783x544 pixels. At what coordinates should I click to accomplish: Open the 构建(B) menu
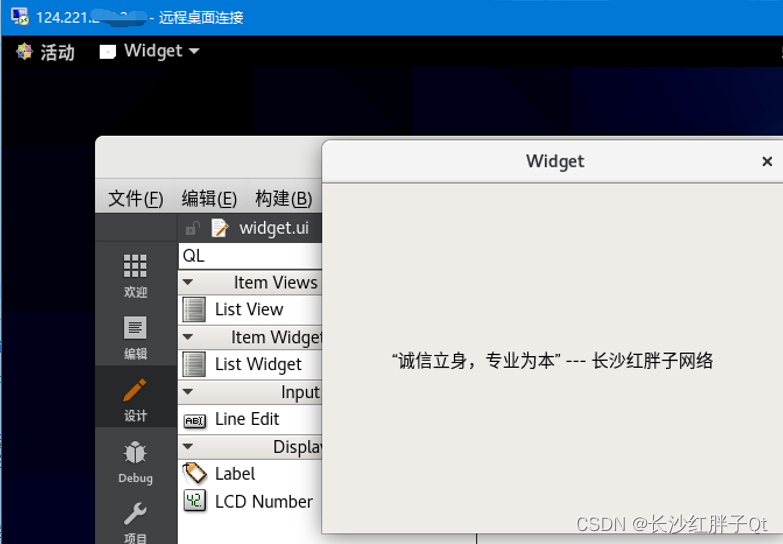283,198
